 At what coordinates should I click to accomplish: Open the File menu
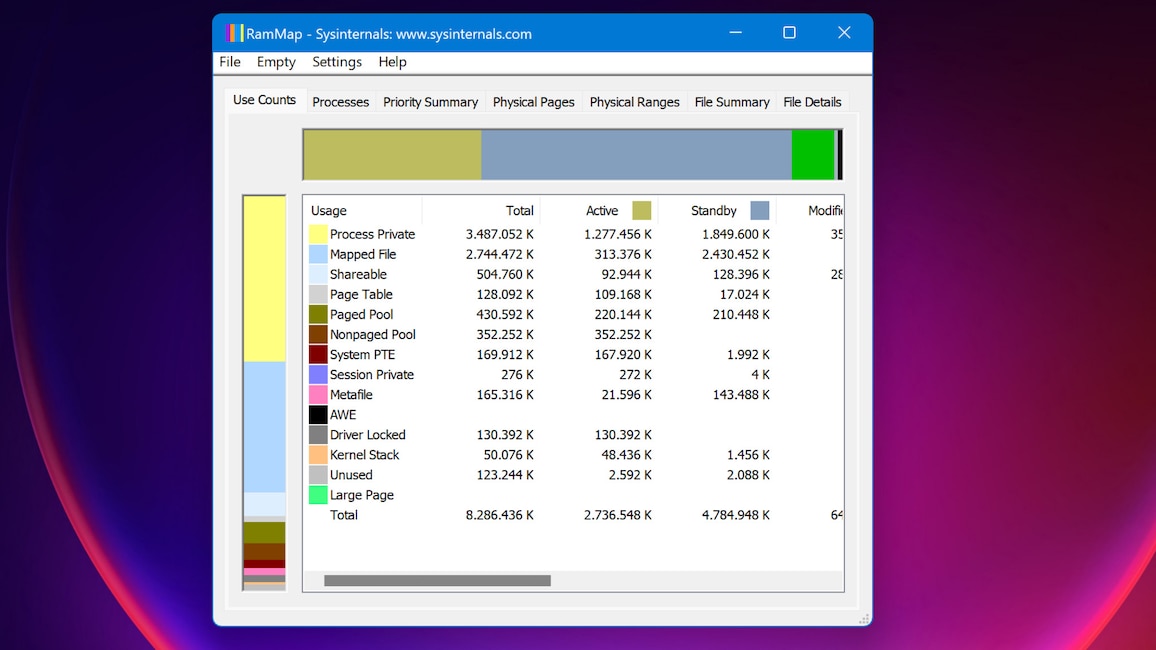[x=230, y=62]
